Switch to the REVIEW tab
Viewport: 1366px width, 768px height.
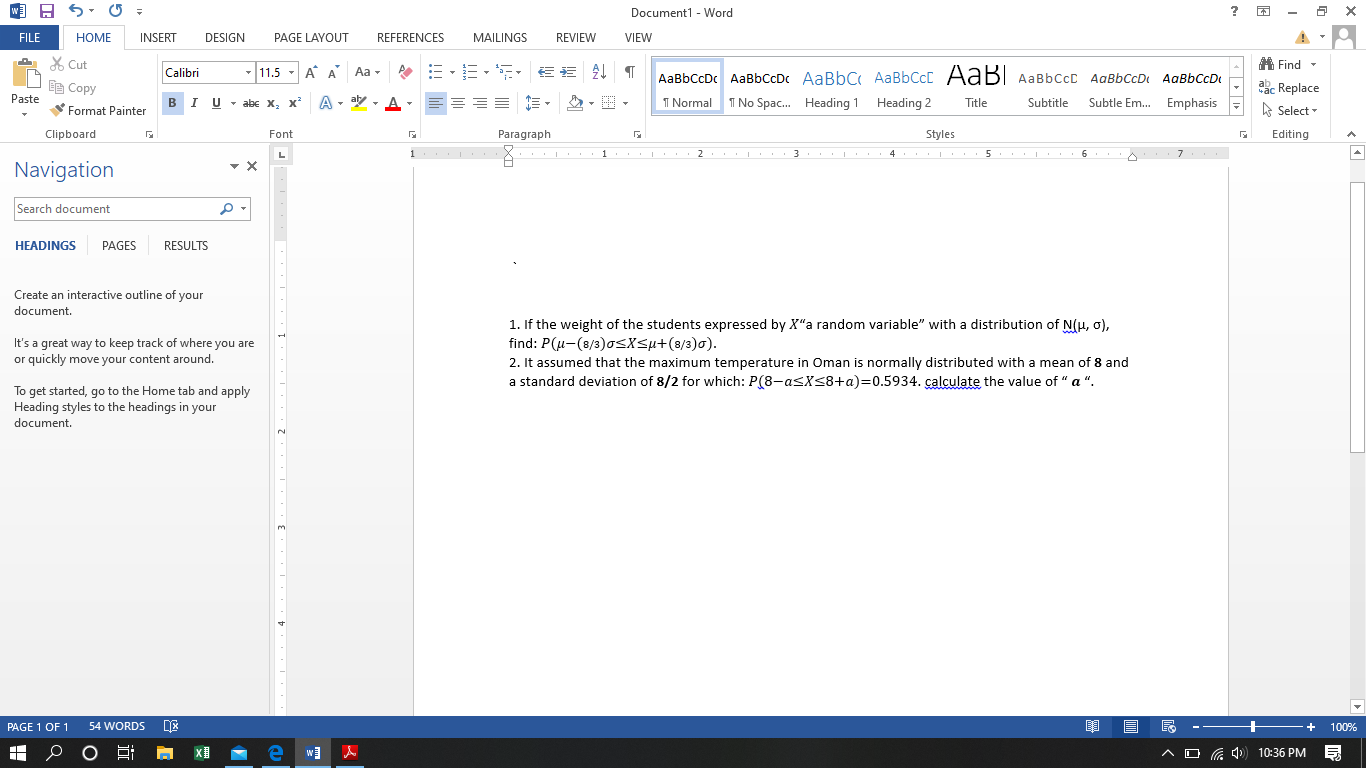576,38
